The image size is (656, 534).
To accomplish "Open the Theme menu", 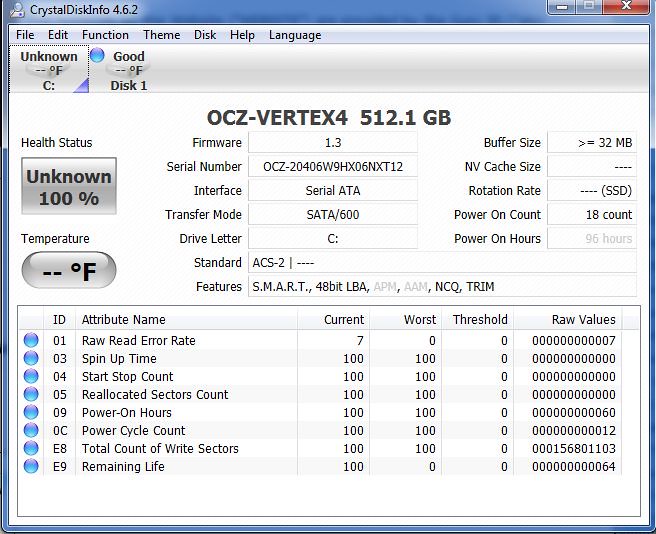I will click(161, 35).
